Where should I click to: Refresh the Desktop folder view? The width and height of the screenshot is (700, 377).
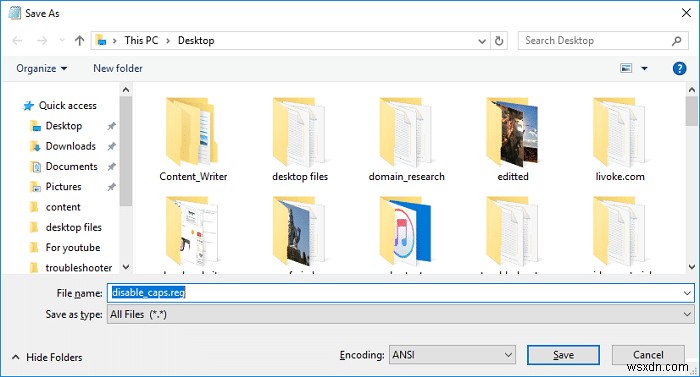[x=499, y=41]
